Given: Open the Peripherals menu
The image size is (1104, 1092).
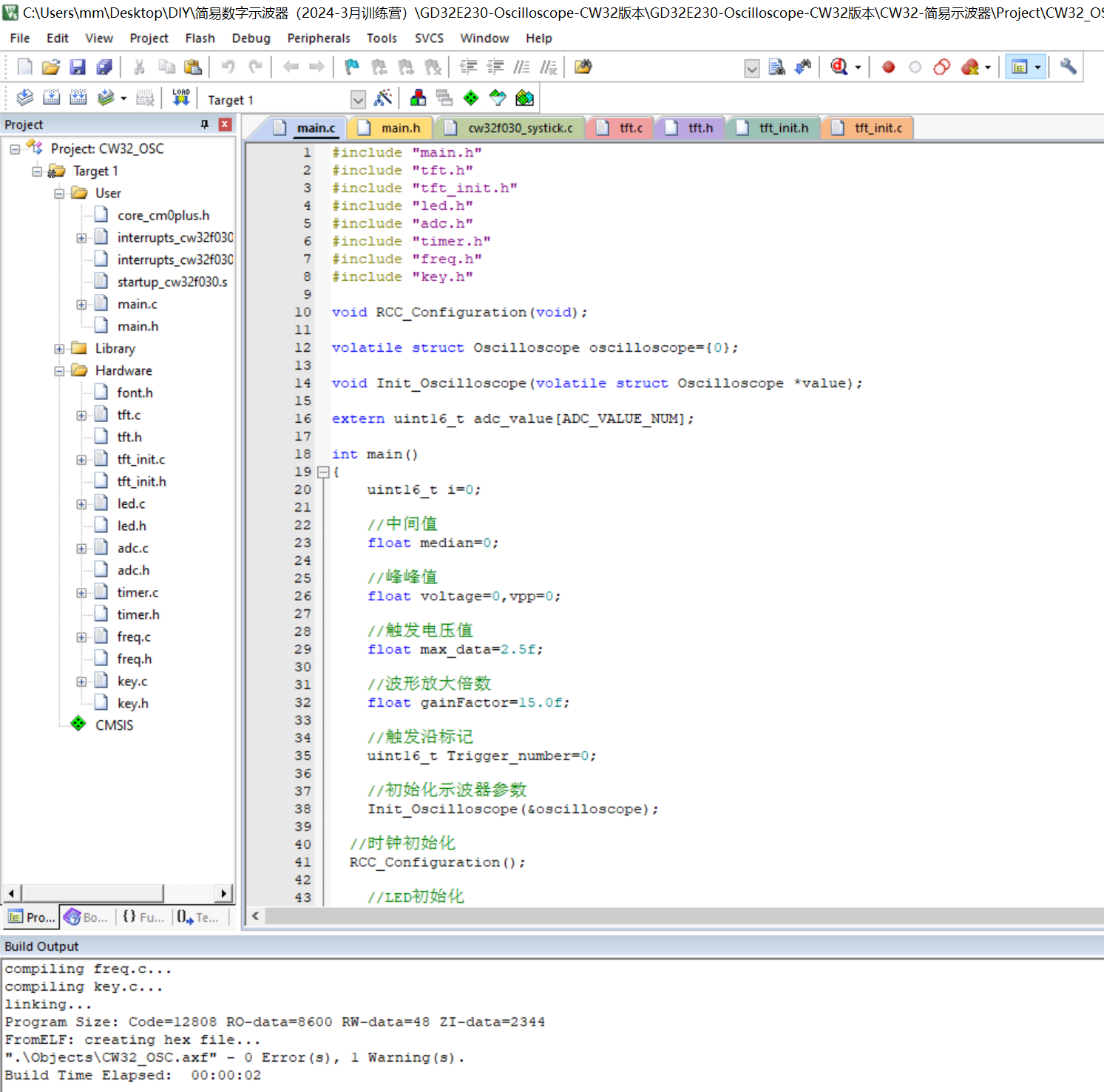Looking at the screenshot, I should click(x=318, y=38).
